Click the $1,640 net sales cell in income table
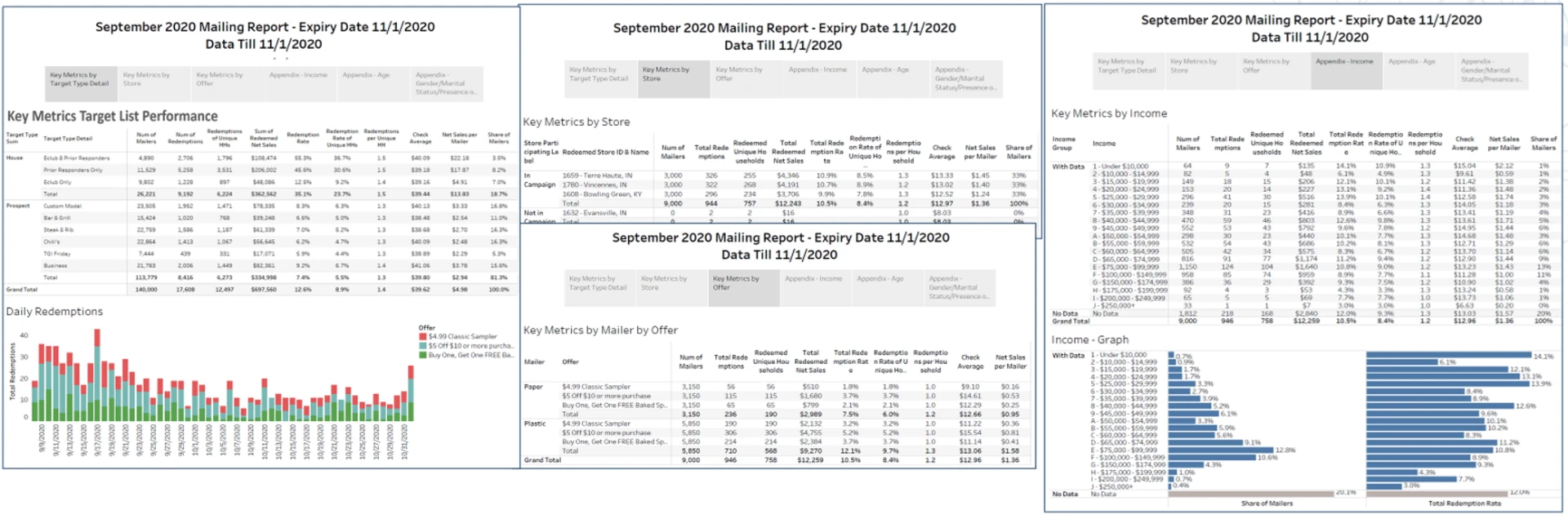1568x519 pixels. (1306, 267)
